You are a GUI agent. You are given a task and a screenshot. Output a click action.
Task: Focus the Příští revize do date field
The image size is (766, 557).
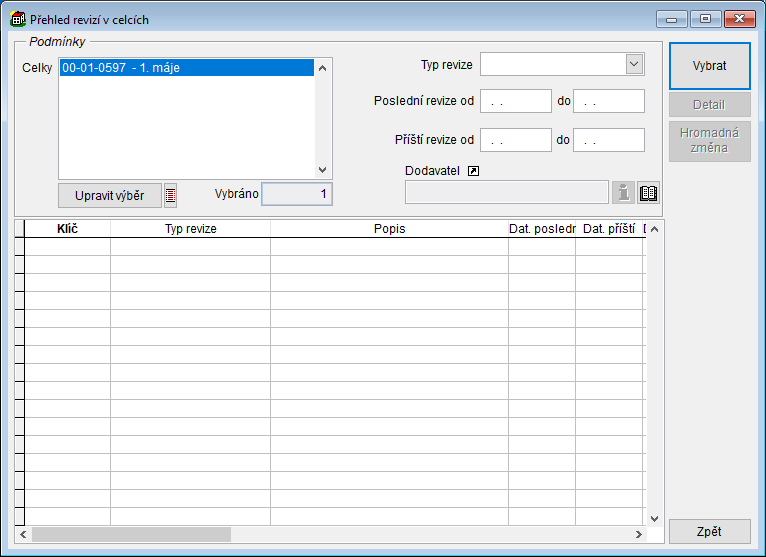(608, 140)
